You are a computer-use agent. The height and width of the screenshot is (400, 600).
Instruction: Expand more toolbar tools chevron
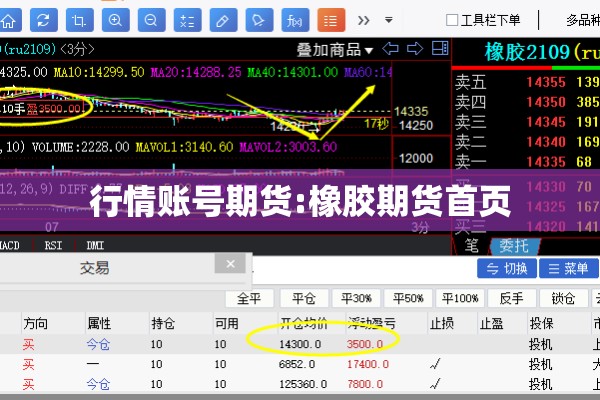tap(364, 20)
